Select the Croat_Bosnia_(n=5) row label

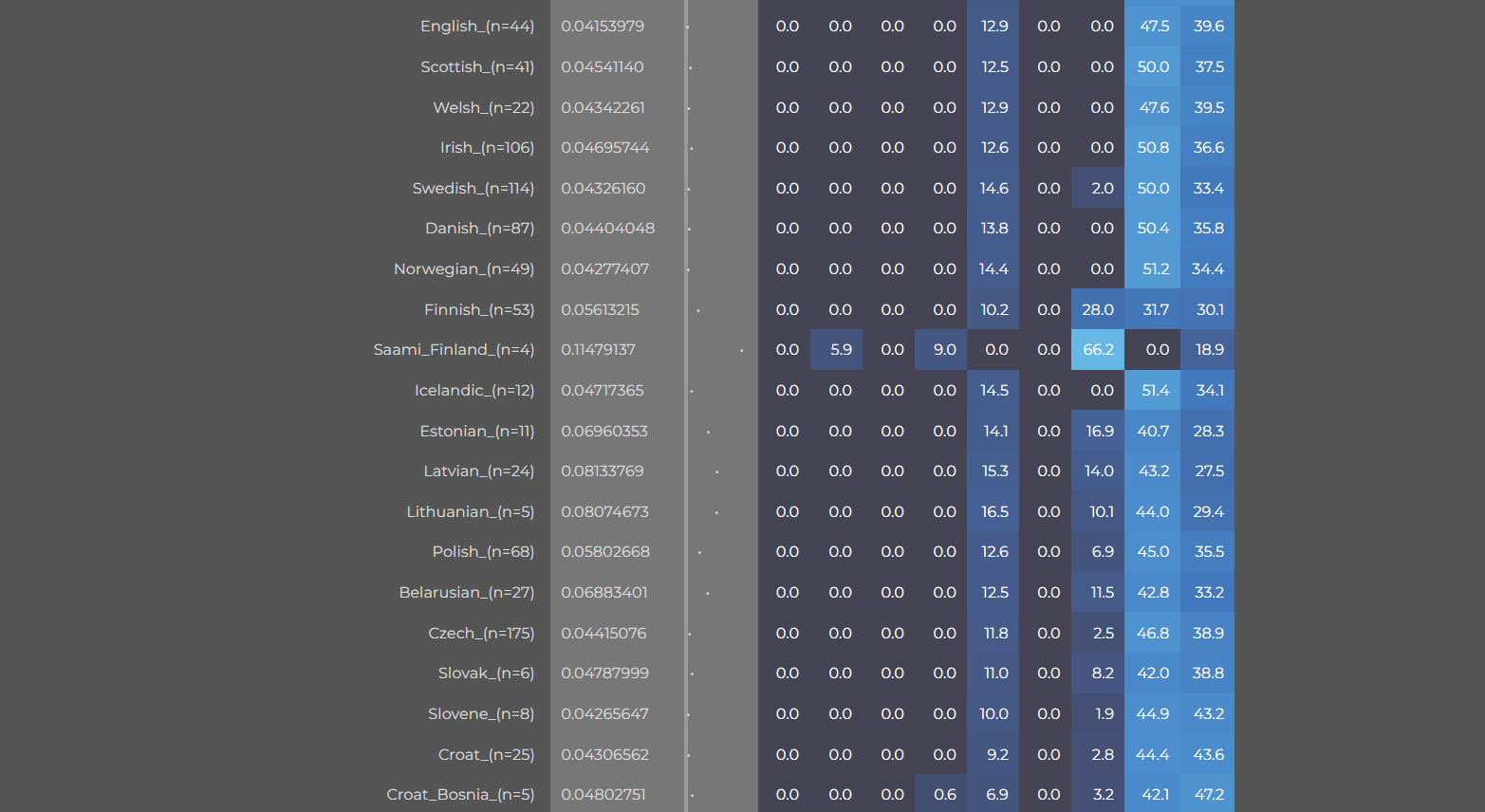[x=460, y=795]
